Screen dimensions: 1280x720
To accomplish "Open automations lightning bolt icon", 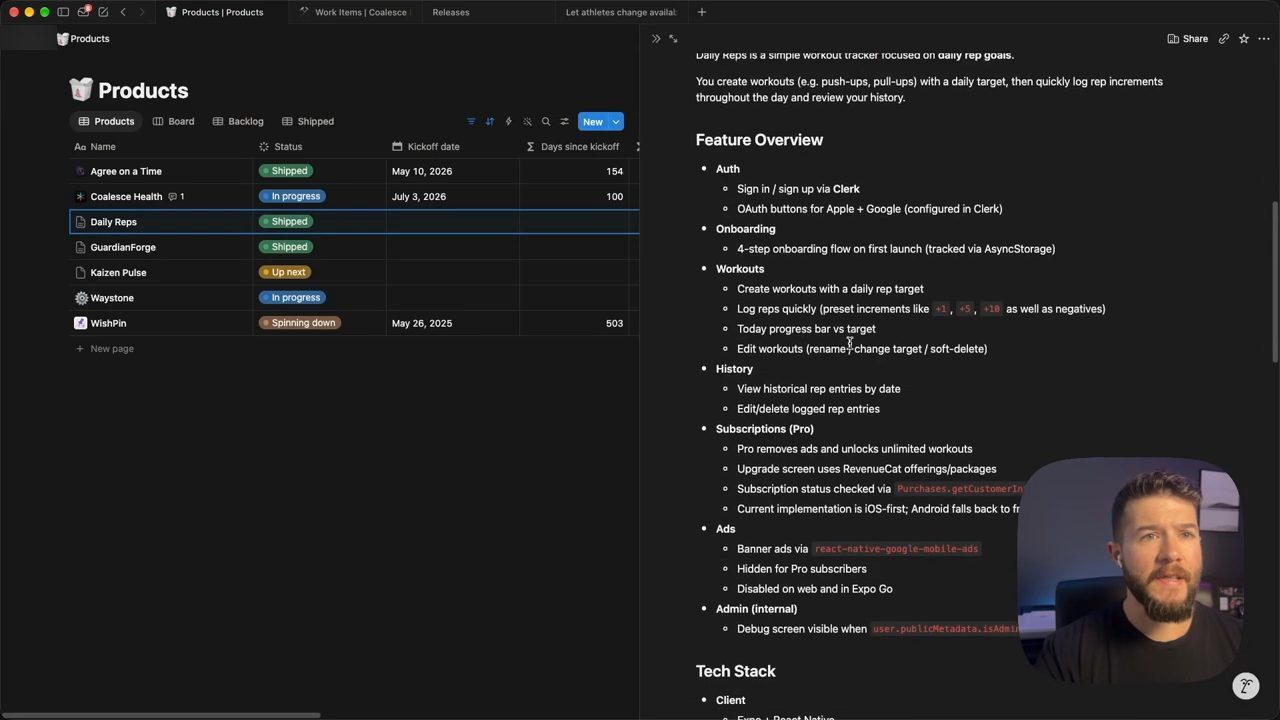I will coord(508,122).
